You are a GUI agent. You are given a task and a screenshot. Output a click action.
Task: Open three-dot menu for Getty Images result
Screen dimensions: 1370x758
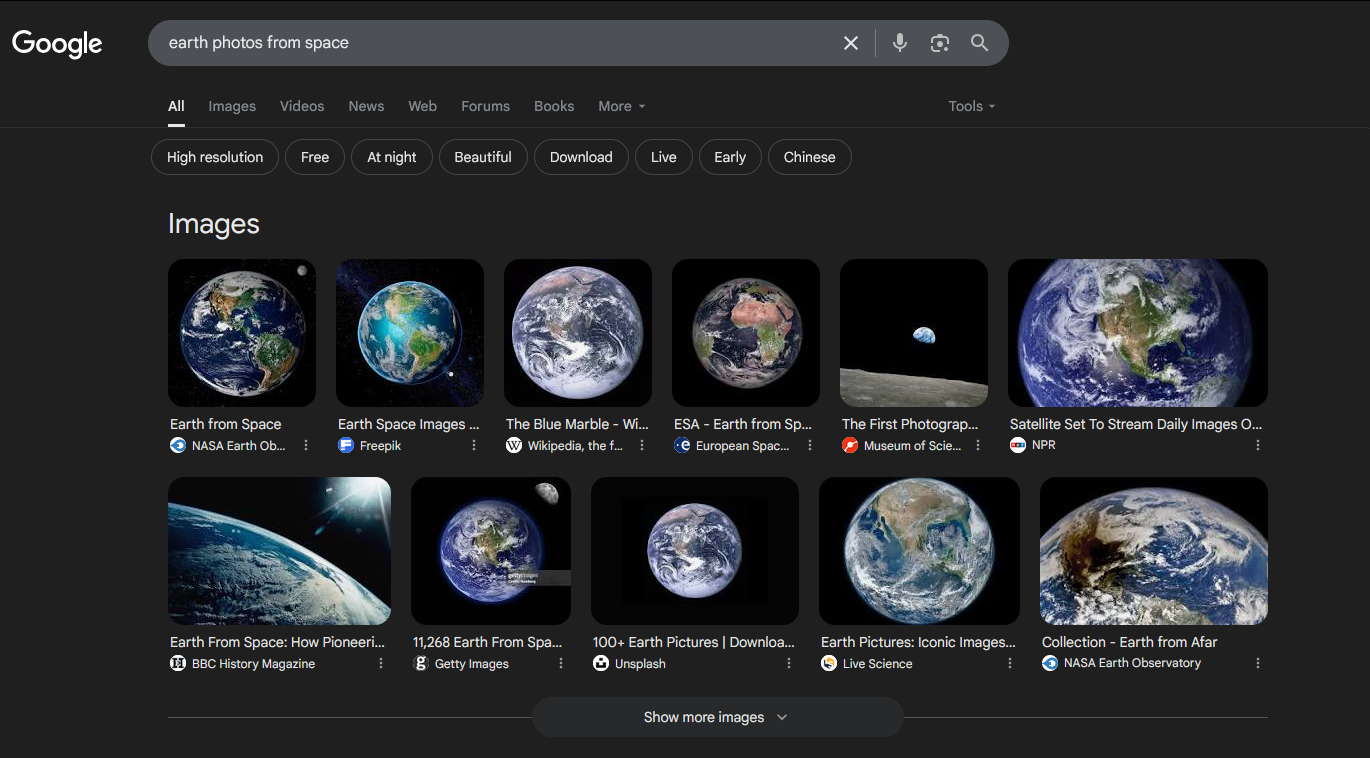(561, 664)
